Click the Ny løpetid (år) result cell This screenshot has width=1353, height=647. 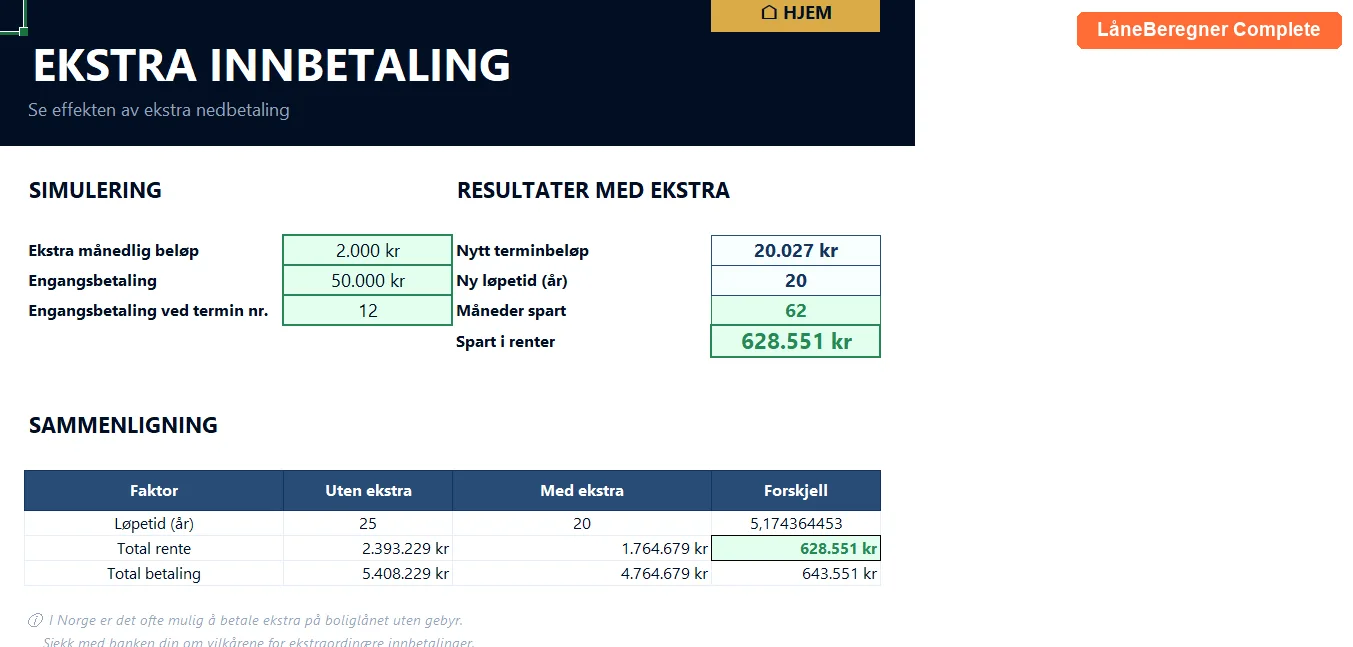(x=796, y=281)
